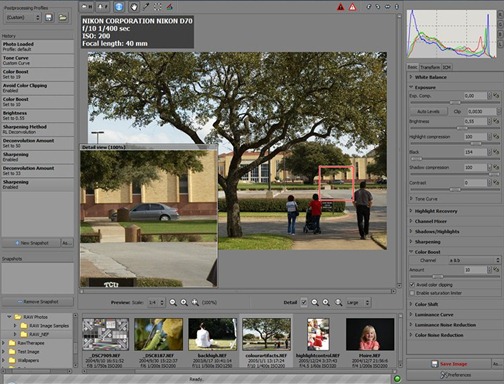Expand the Channel Mixer section
The width and height of the screenshot is (504, 384).
click(x=430, y=221)
